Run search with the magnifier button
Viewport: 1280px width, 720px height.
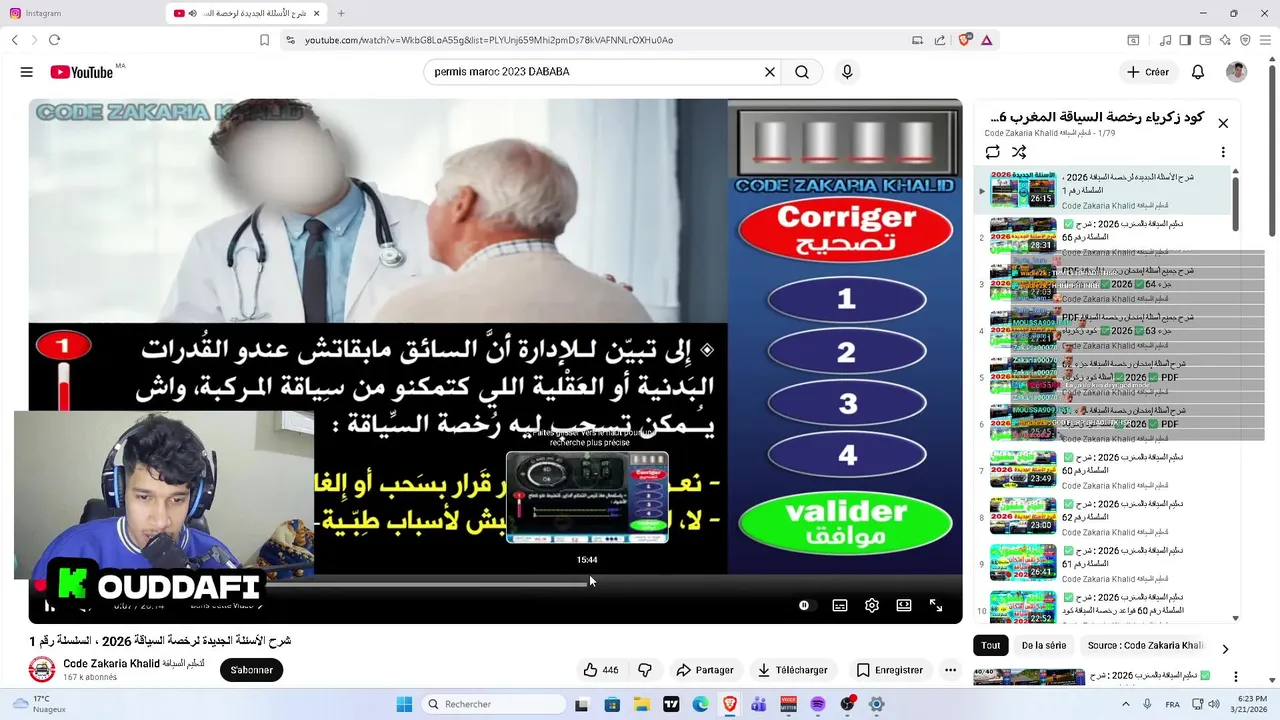tap(802, 72)
